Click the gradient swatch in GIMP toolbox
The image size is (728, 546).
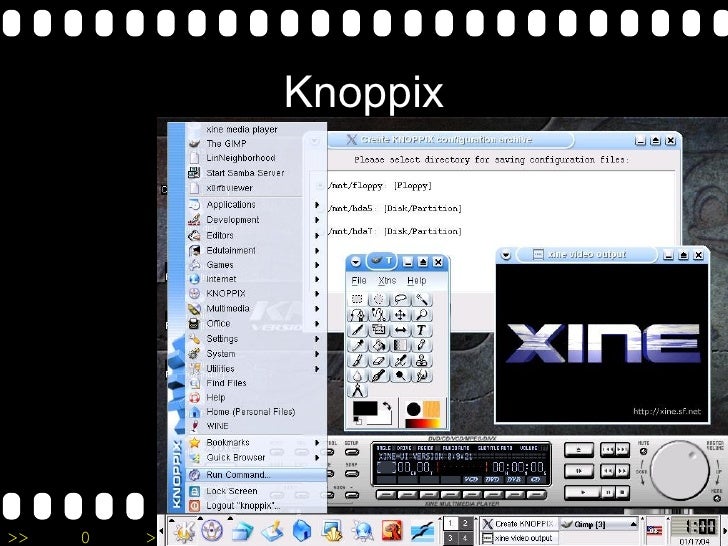422,423
